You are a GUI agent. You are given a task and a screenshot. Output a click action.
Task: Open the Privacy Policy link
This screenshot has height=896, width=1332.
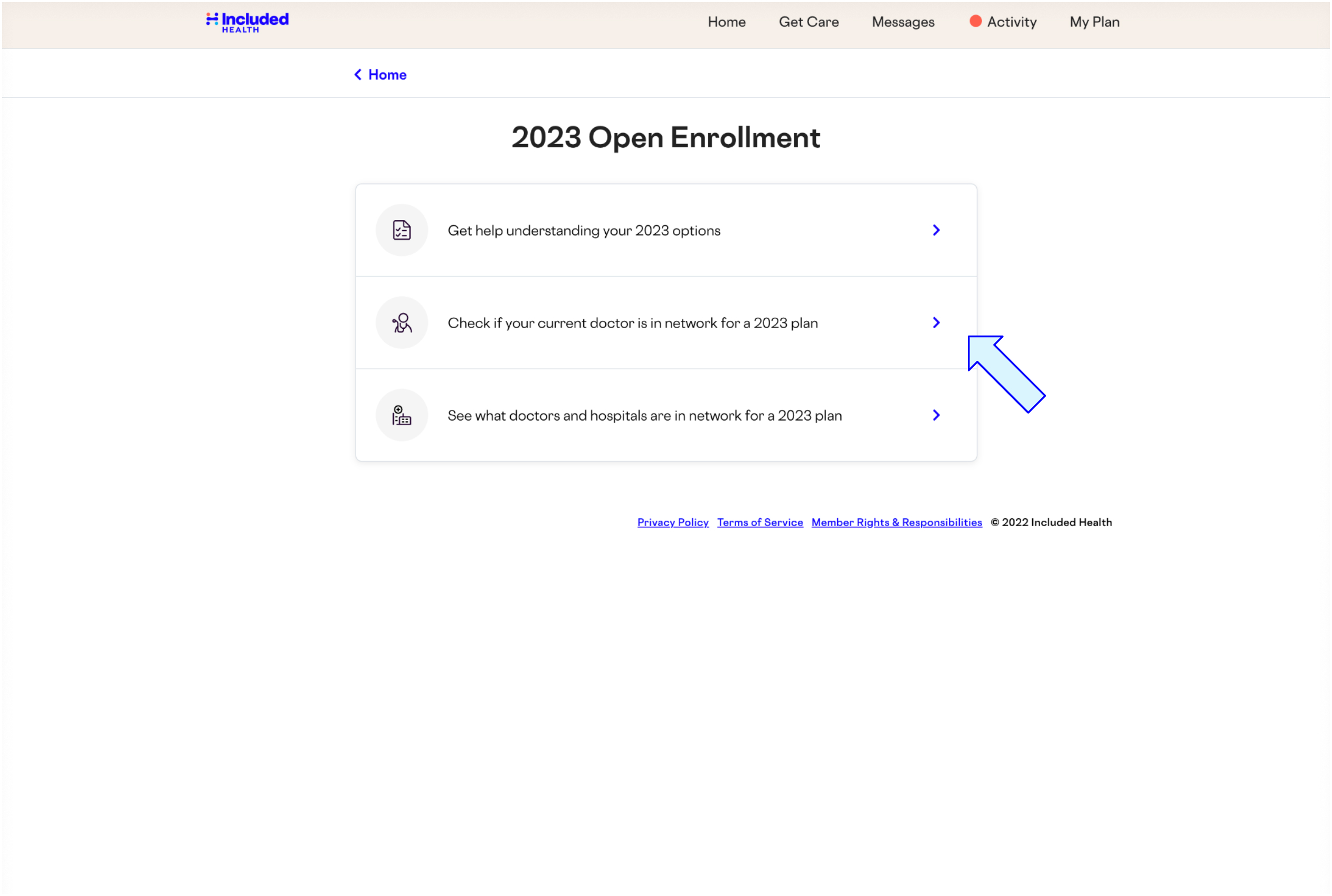click(x=672, y=522)
